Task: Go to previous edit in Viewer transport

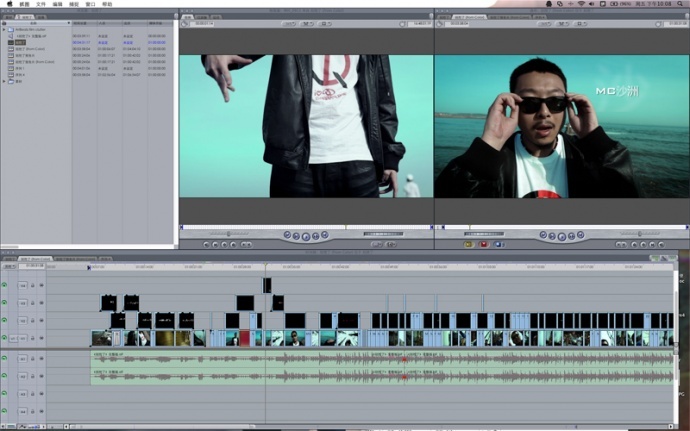Action: (287, 235)
